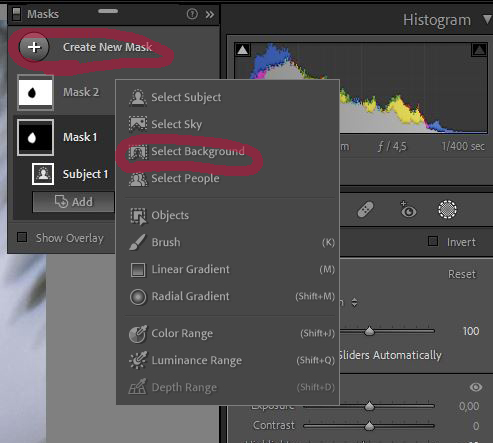The image size is (493, 443).
Task: Open the preset up-down arrows dropdown
Action: pos(354,303)
